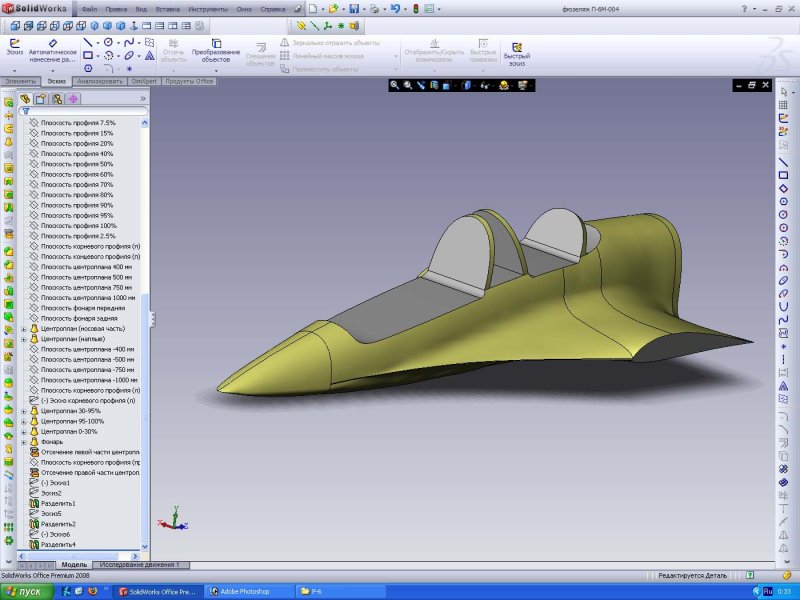800x600 pixels.
Task: Select Плоскость профиля 50% in tree
Action: [x=77, y=164]
